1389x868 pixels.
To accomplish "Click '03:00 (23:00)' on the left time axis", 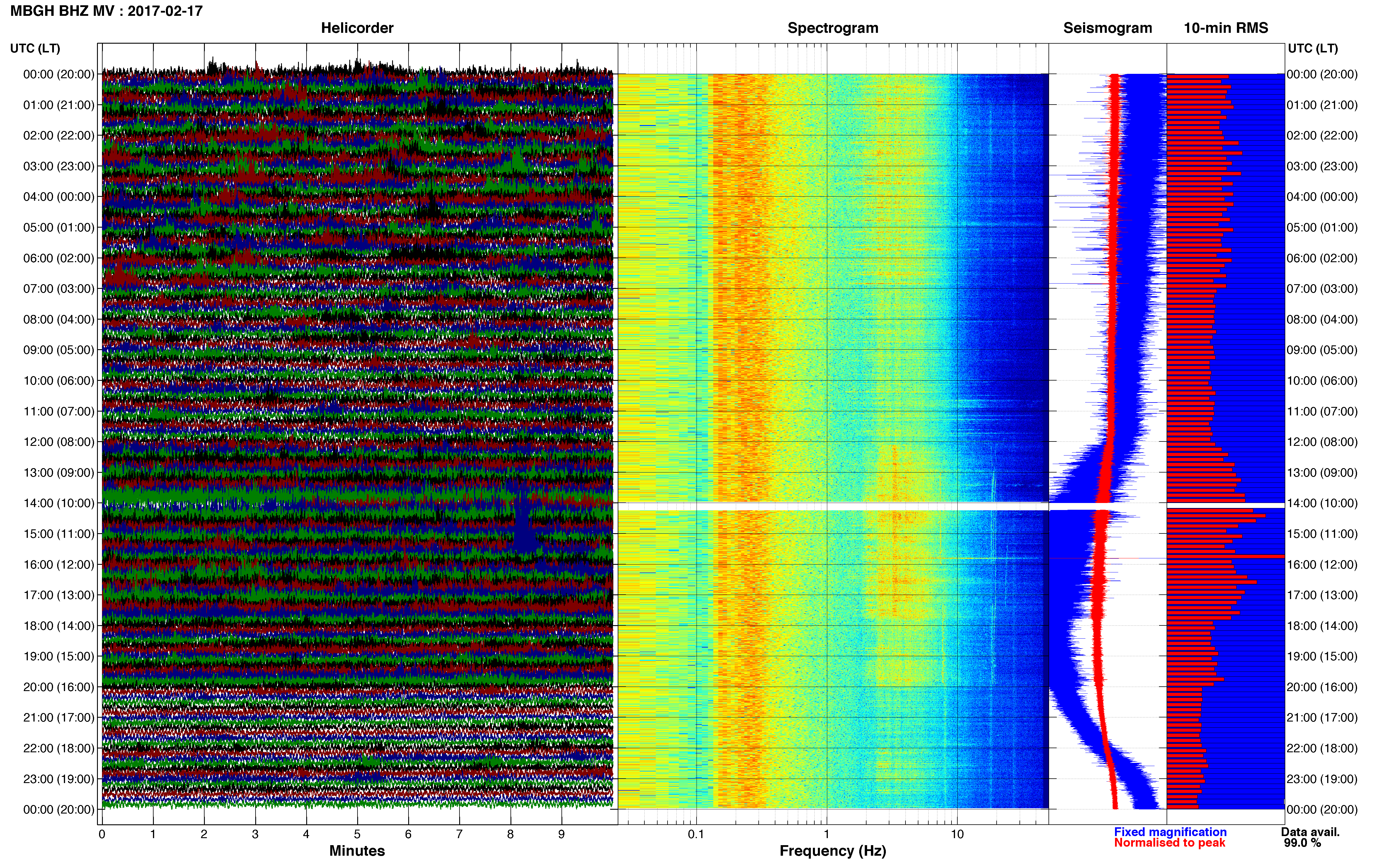I will tap(59, 166).
